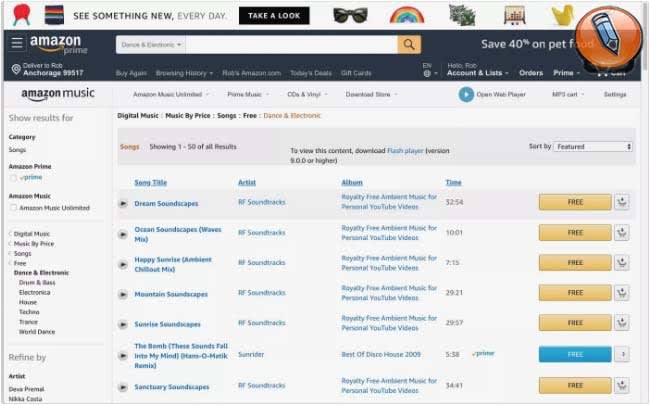The width and height of the screenshot is (650, 405).
Task: Click the Open Web Player play icon
Action: [x=466, y=95]
